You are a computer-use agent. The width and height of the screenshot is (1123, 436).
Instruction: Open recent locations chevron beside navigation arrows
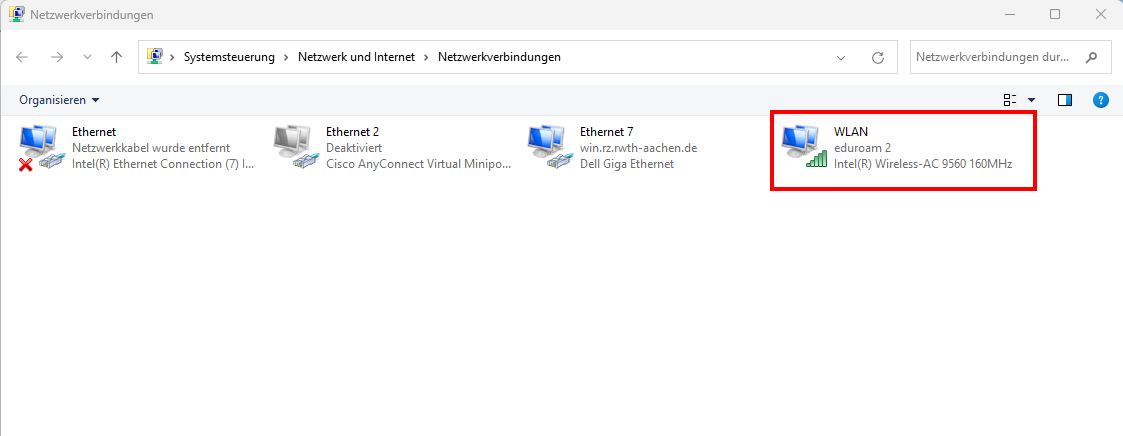click(87, 57)
